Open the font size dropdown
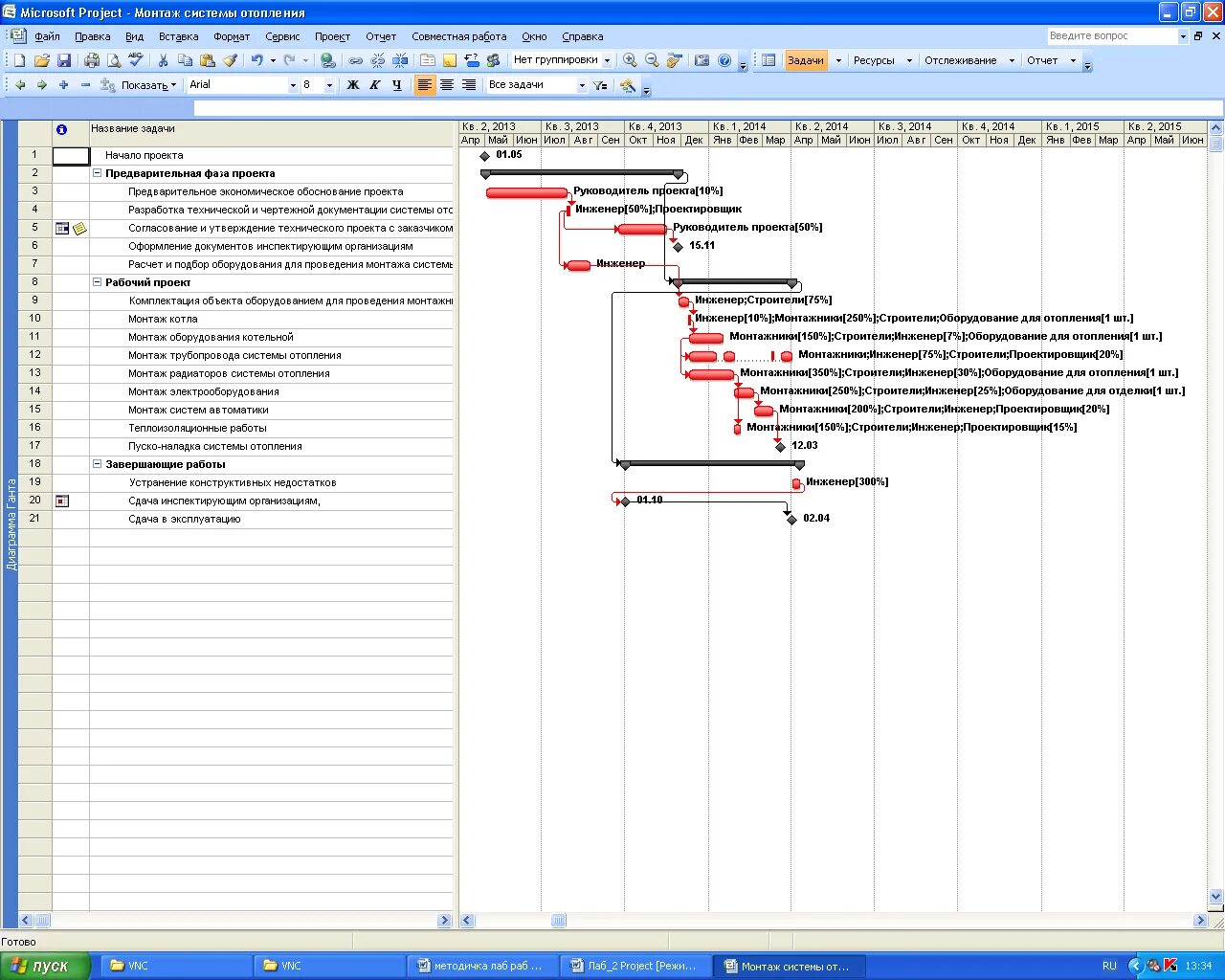 pyautogui.click(x=329, y=85)
